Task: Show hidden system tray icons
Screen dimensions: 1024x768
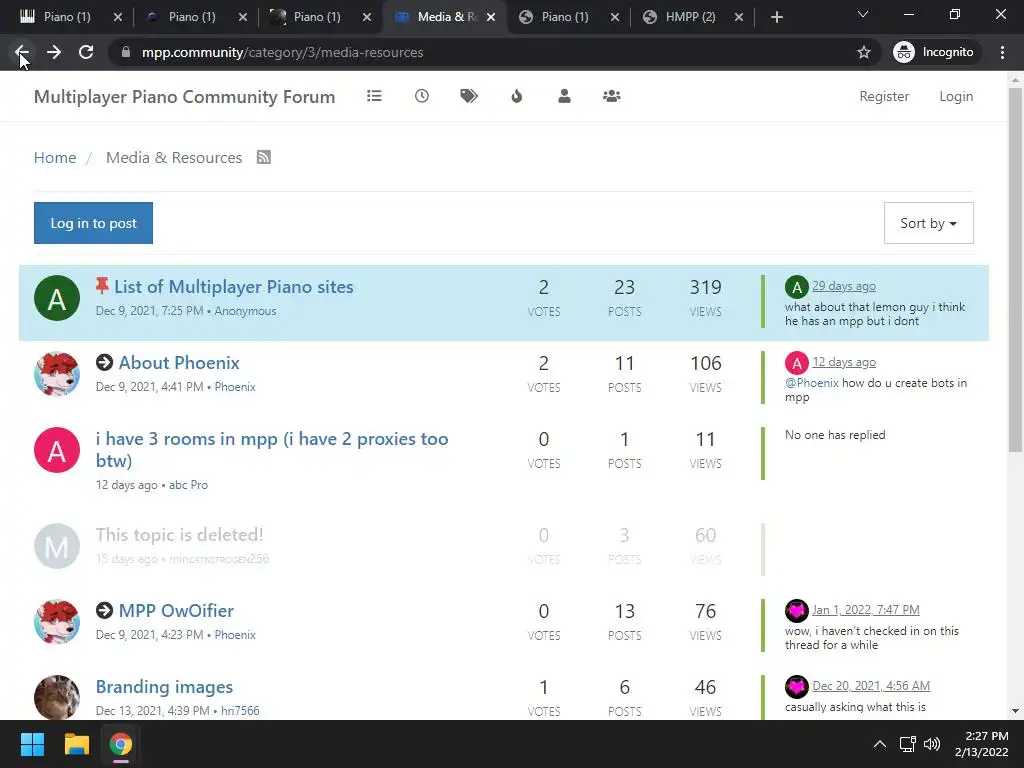Action: coord(880,744)
